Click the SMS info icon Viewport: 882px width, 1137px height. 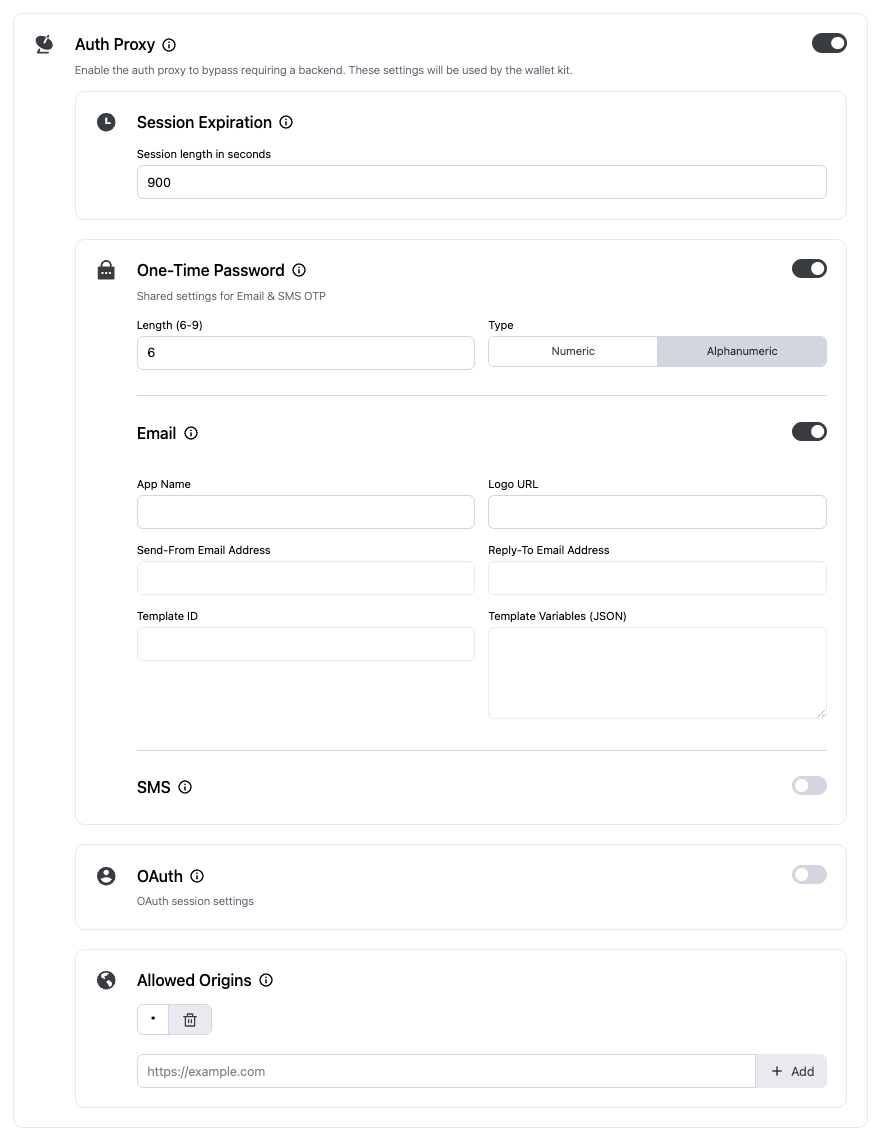pos(184,787)
